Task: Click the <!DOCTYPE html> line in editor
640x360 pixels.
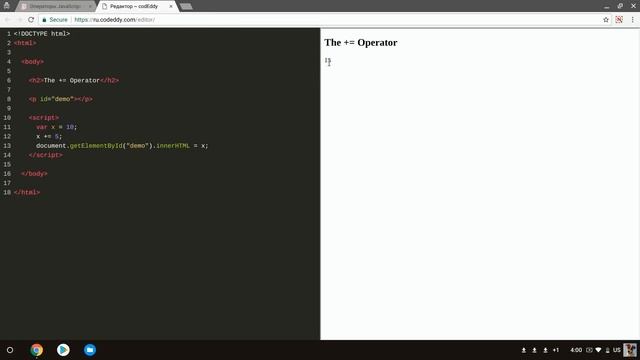Action: [x=42, y=33]
